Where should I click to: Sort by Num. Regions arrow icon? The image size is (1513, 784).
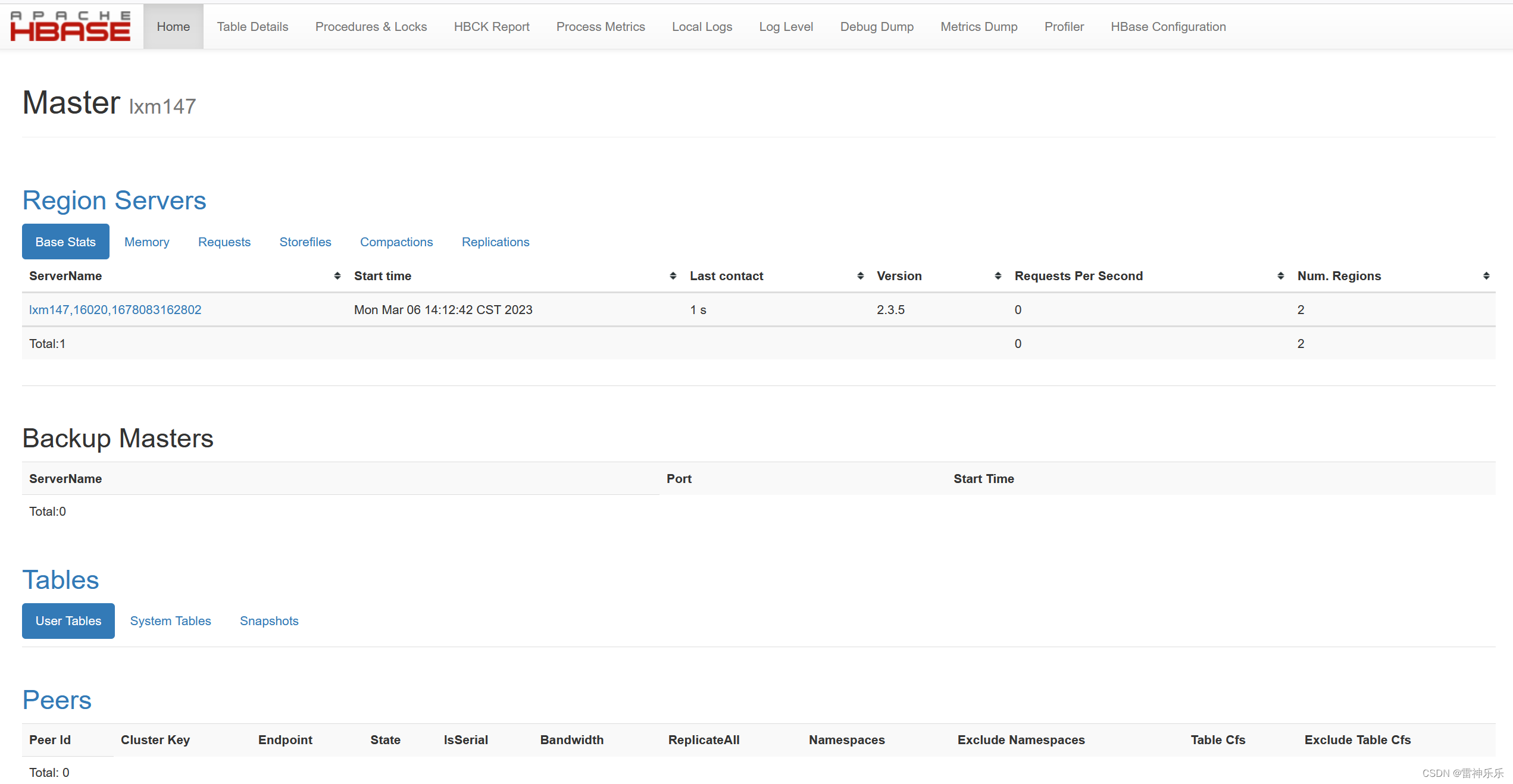tap(1486, 276)
